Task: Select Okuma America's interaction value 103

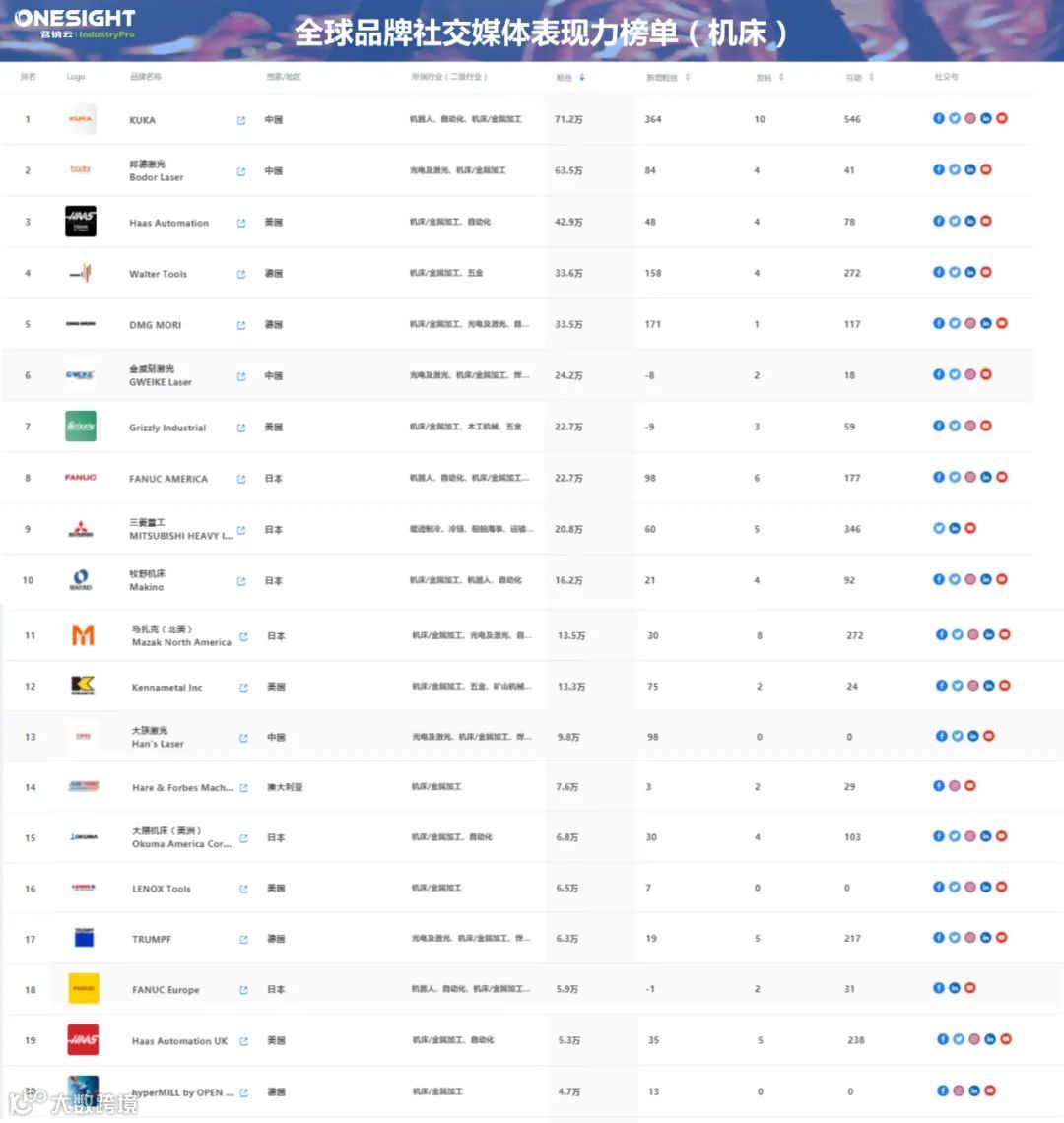Action: point(852,837)
